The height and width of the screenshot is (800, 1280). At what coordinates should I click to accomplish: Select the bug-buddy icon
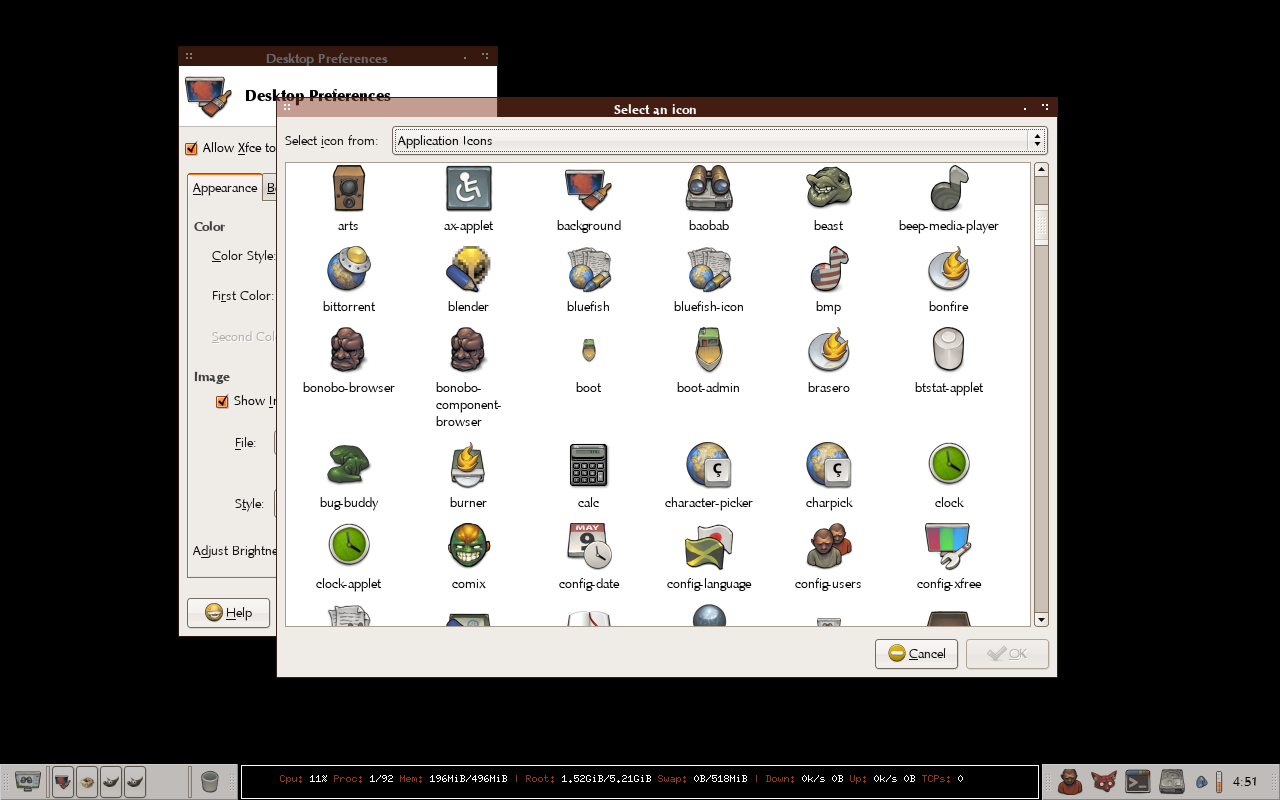(x=348, y=465)
